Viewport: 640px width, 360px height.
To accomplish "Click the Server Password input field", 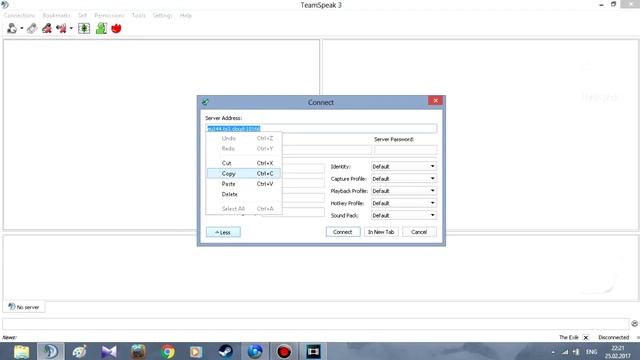I will [405, 150].
